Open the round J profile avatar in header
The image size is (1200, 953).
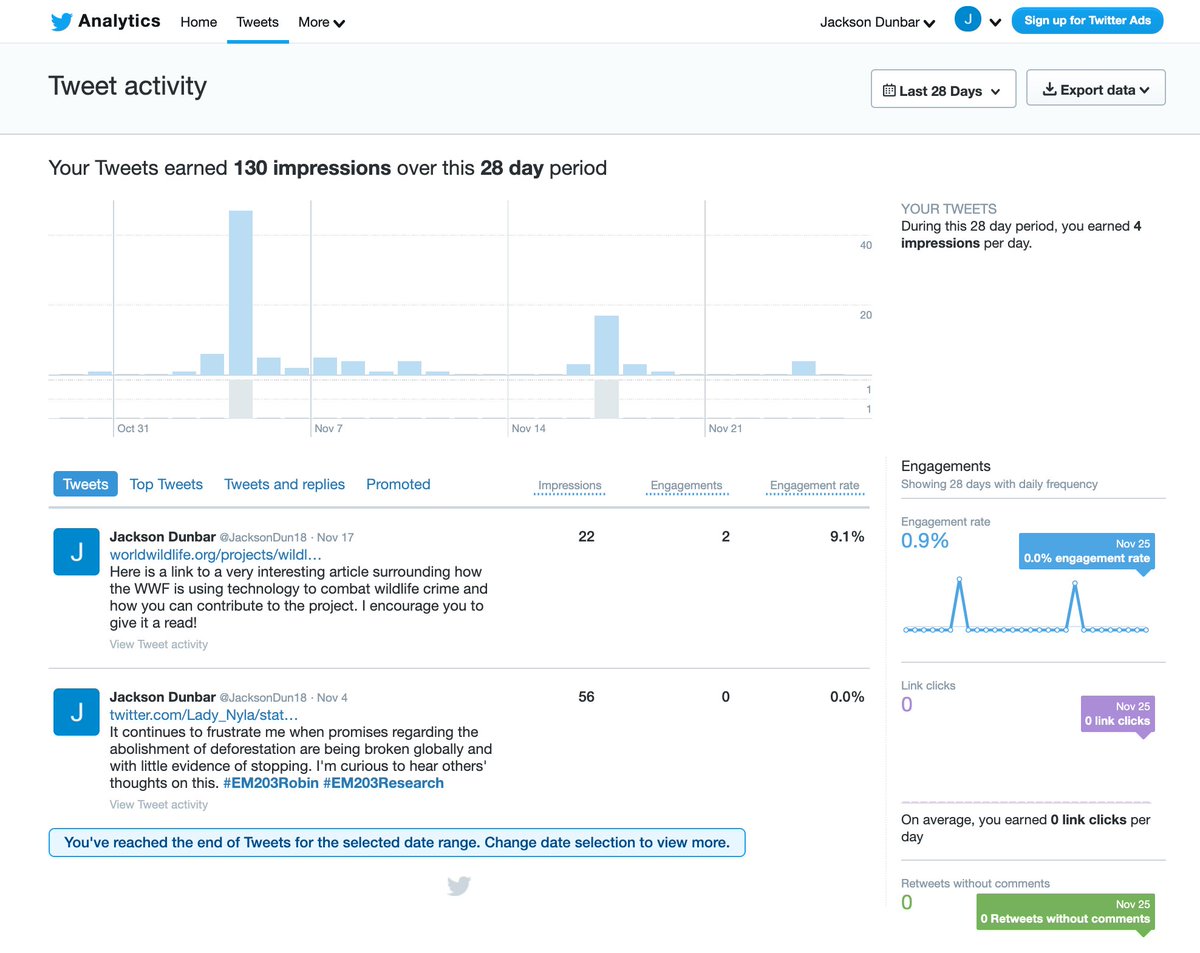[x=967, y=19]
